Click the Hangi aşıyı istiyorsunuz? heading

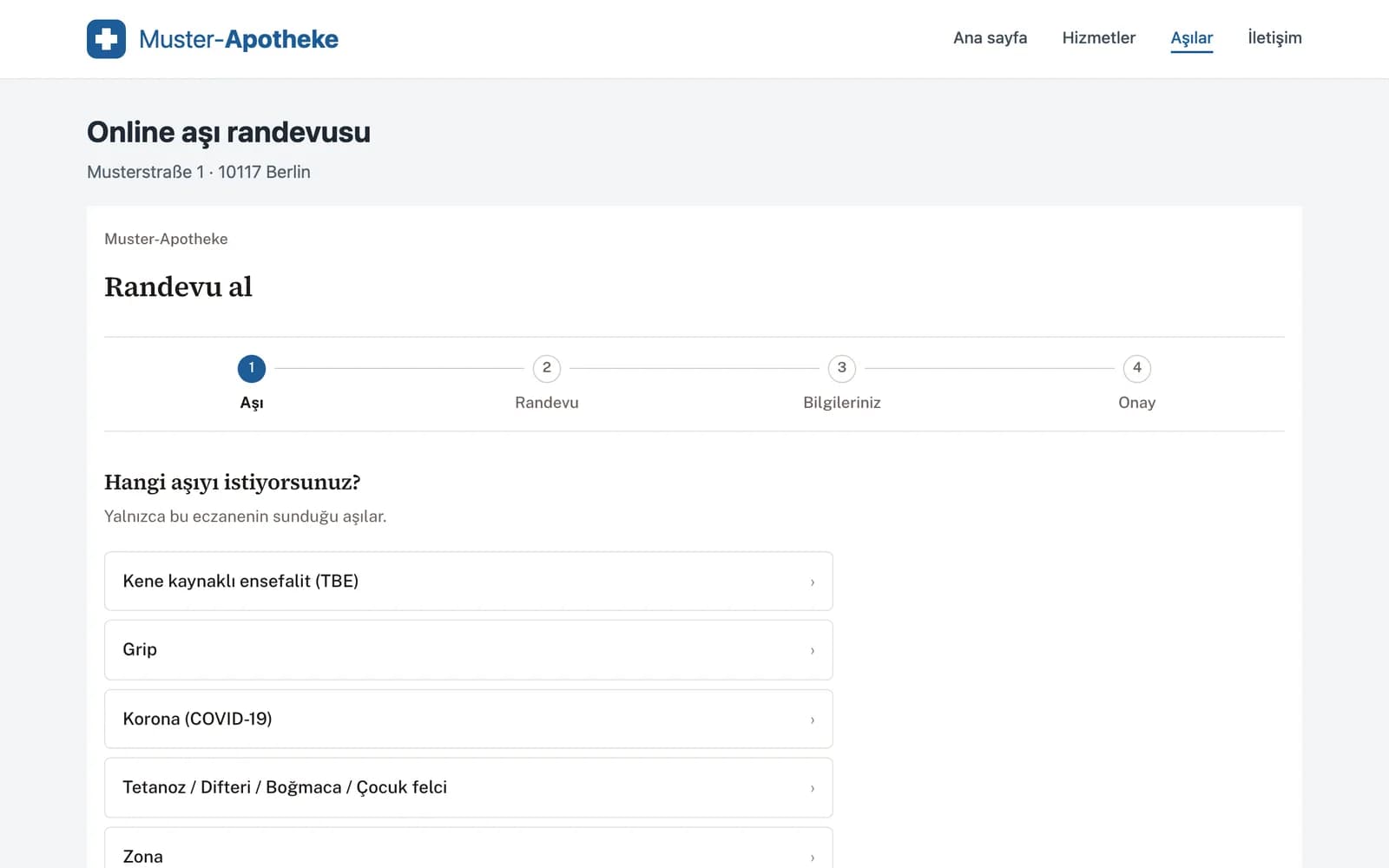point(232,482)
